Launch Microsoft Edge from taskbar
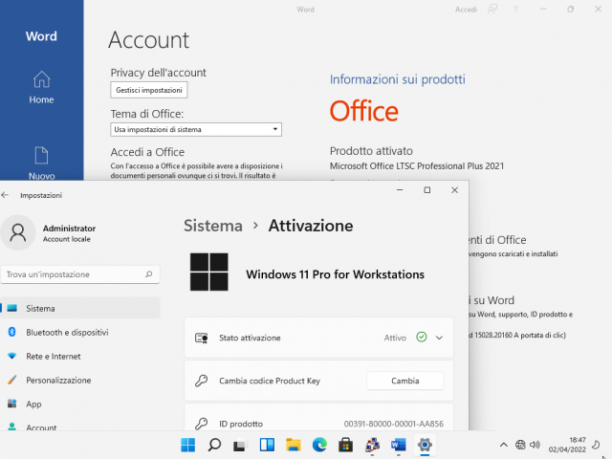612x459 pixels. [320, 445]
